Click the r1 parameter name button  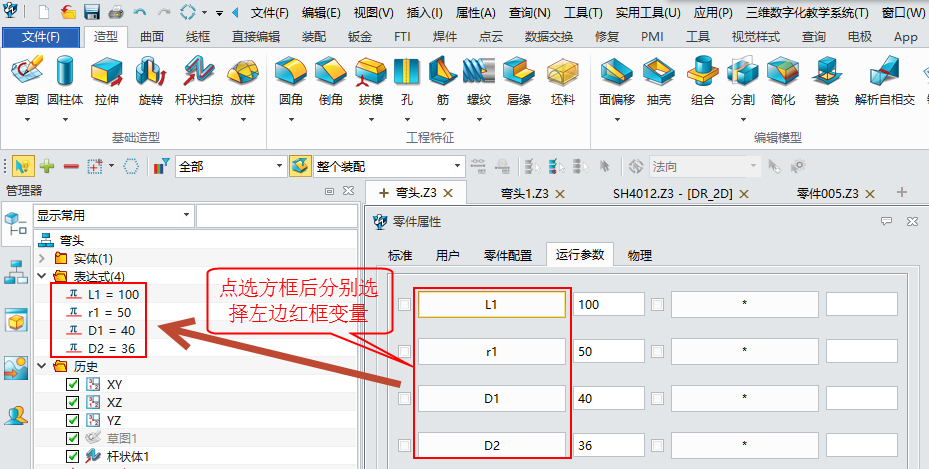pyautogui.click(x=491, y=351)
